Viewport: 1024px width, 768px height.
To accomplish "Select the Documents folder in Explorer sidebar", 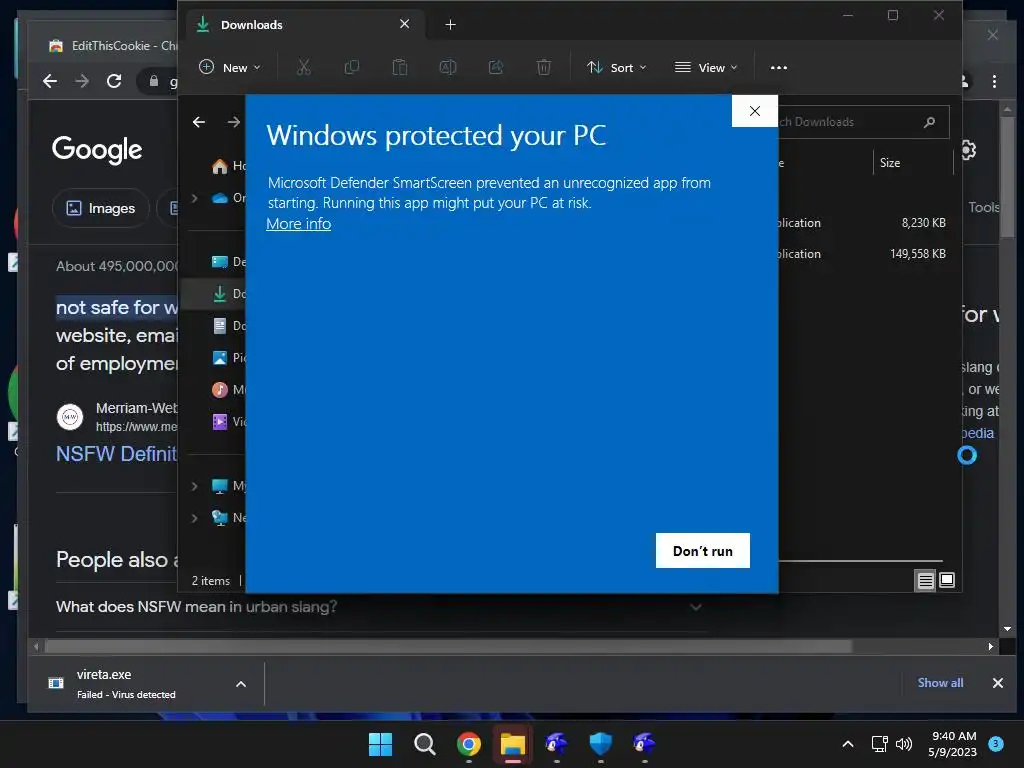I will [229, 326].
